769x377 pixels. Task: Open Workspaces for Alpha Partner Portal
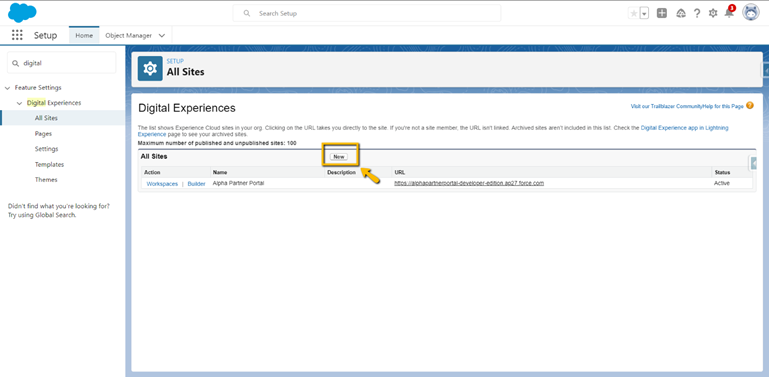[162, 184]
